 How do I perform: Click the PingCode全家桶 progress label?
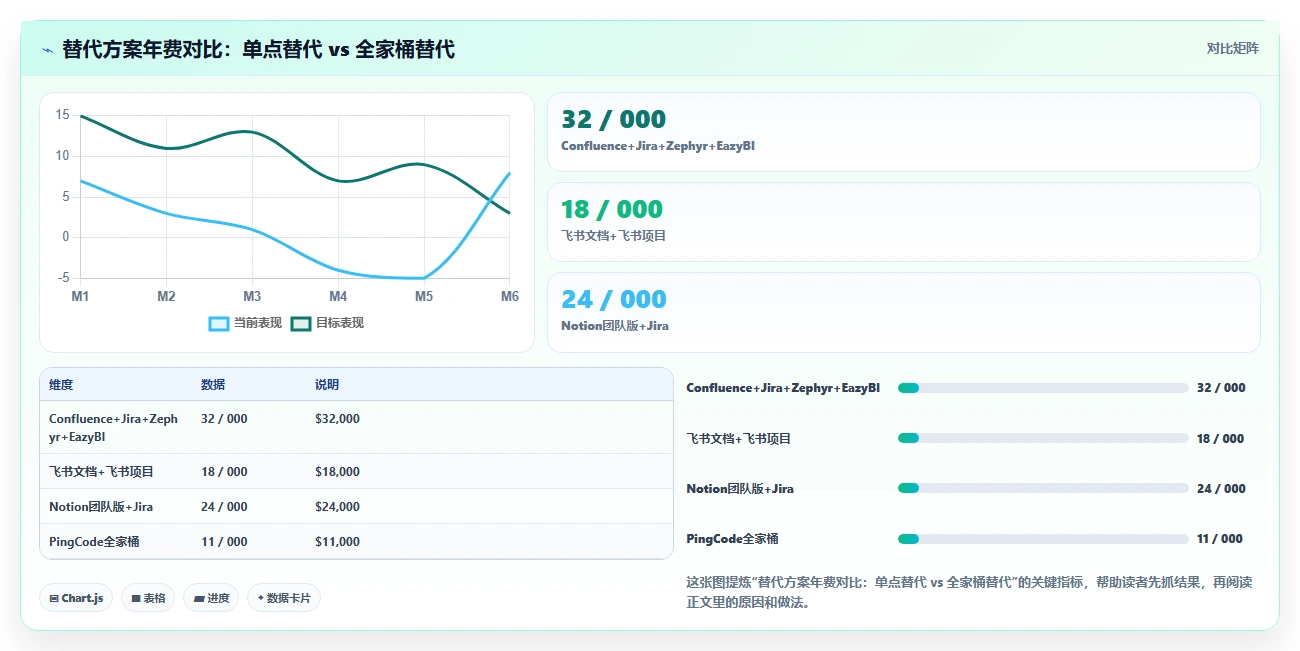(x=732, y=539)
